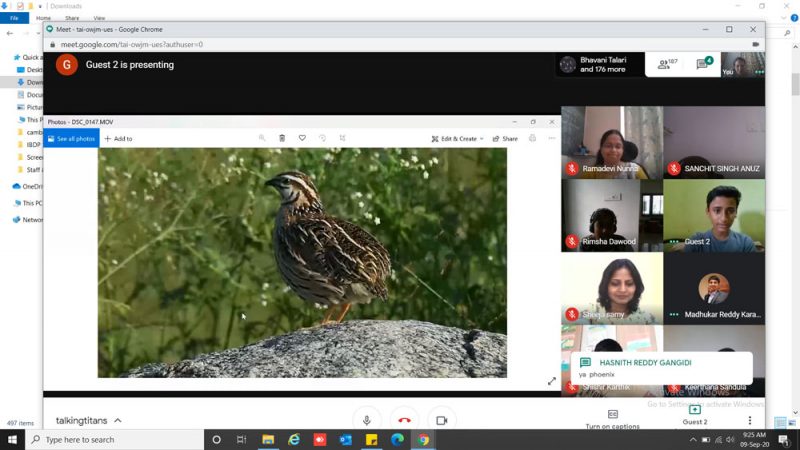Viewport: 800px width, 450px height.
Task: Click camera indicator icon in address bar
Action: pos(756,44)
